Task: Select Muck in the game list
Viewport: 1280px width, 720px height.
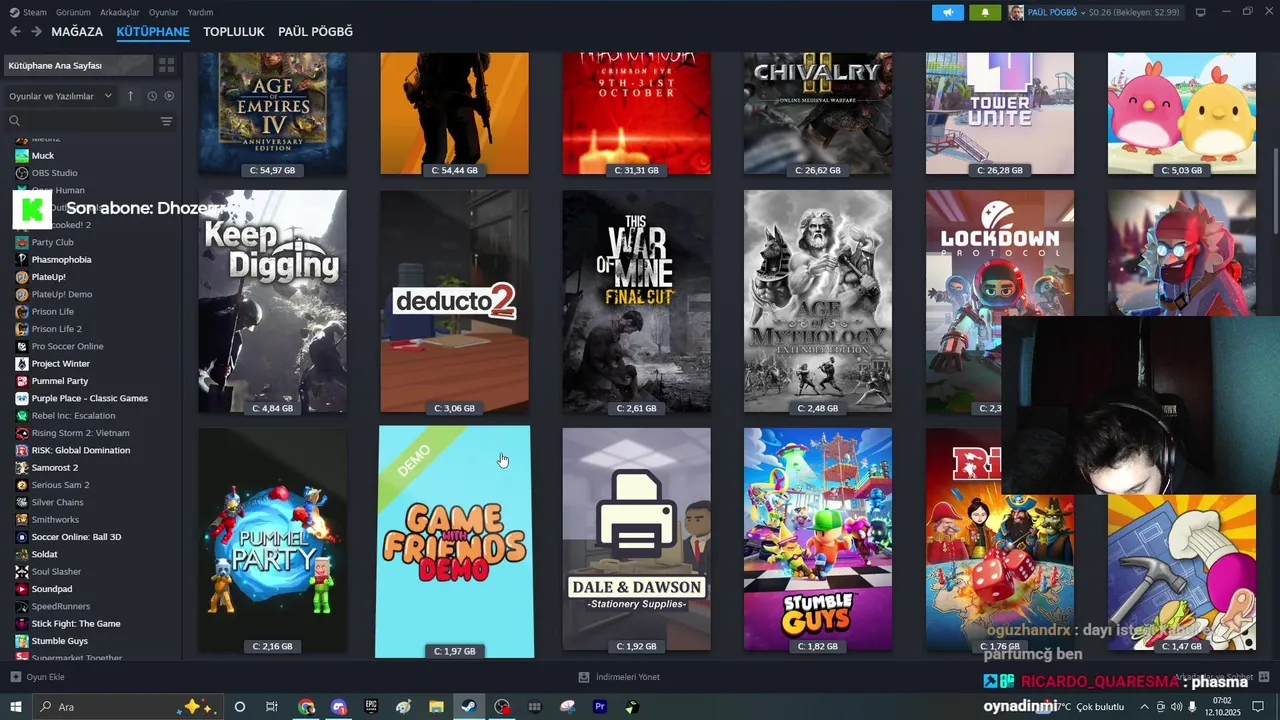Action: [x=43, y=156]
